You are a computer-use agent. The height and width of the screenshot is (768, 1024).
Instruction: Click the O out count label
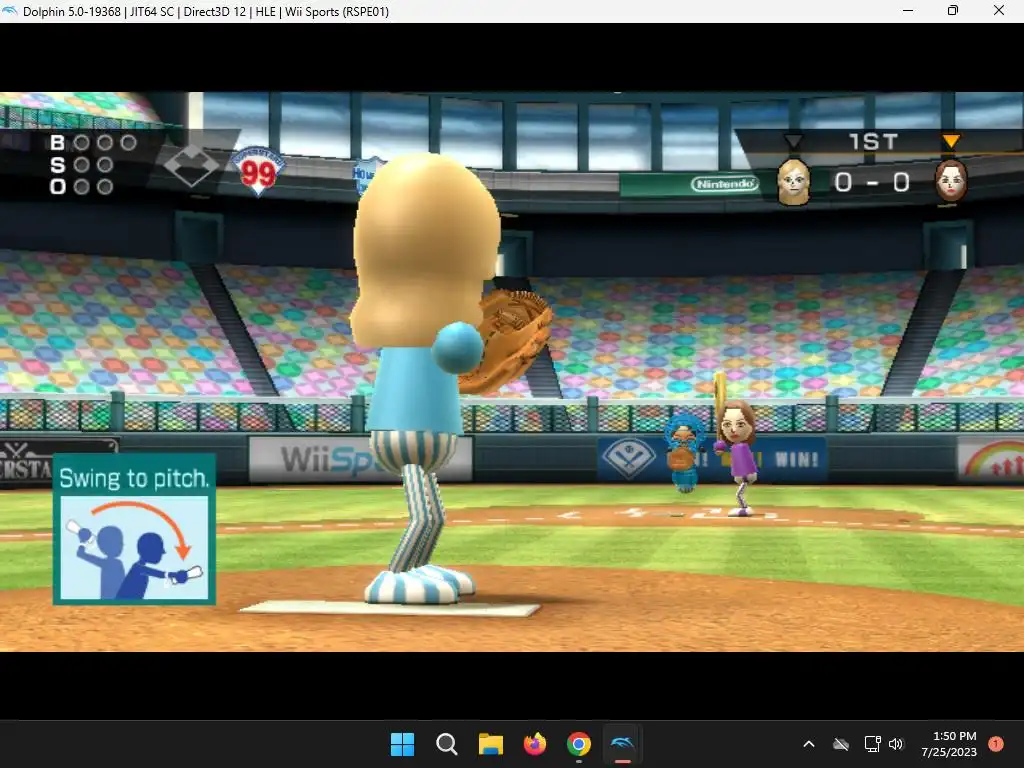coord(57,187)
